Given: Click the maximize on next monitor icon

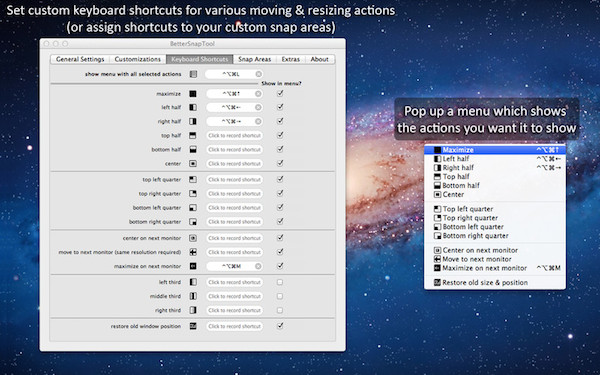Looking at the screenshot, I should 193,266.
